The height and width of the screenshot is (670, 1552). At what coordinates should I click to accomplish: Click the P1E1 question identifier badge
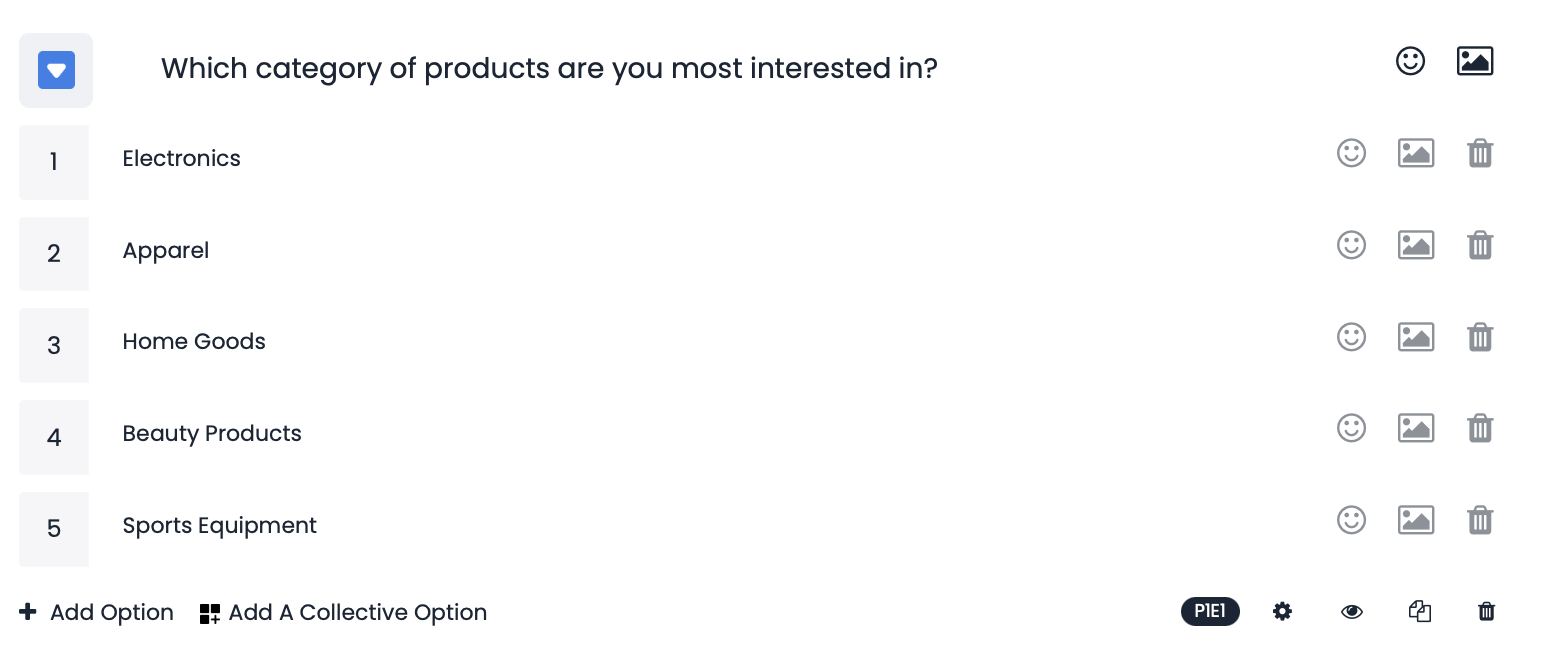1210,611
